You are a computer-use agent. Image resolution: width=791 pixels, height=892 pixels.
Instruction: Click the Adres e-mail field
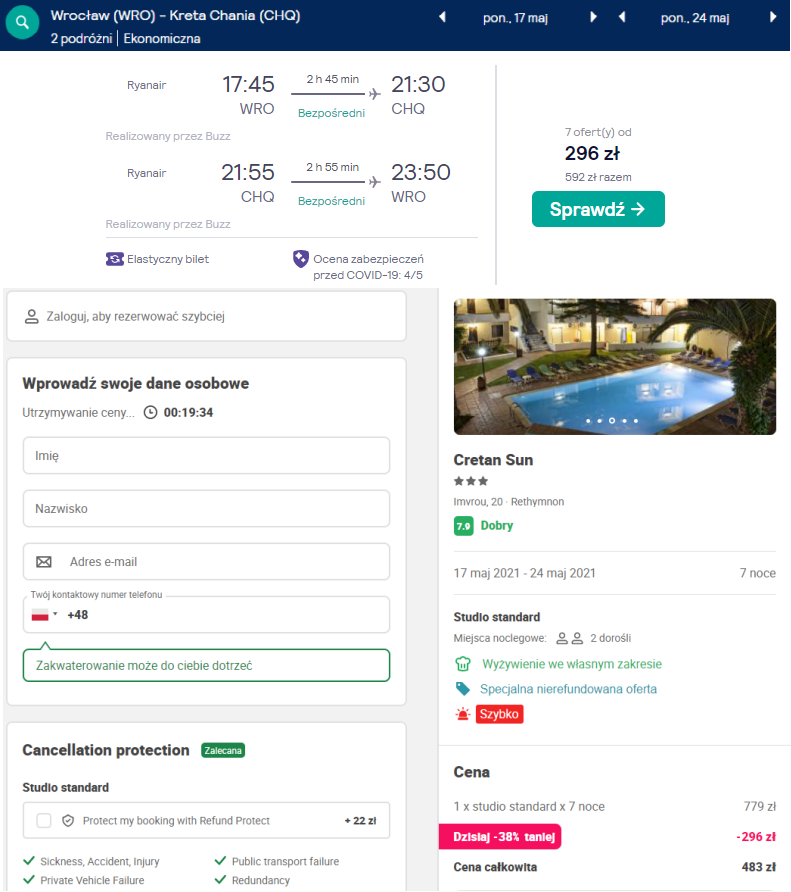tap(220, 562)
